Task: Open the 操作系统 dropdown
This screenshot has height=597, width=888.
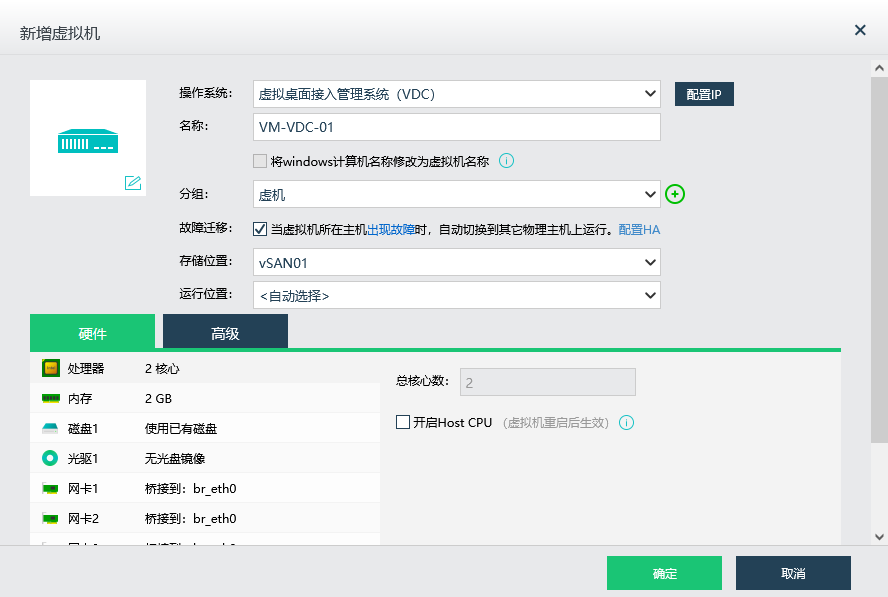Action: [456, 95]
